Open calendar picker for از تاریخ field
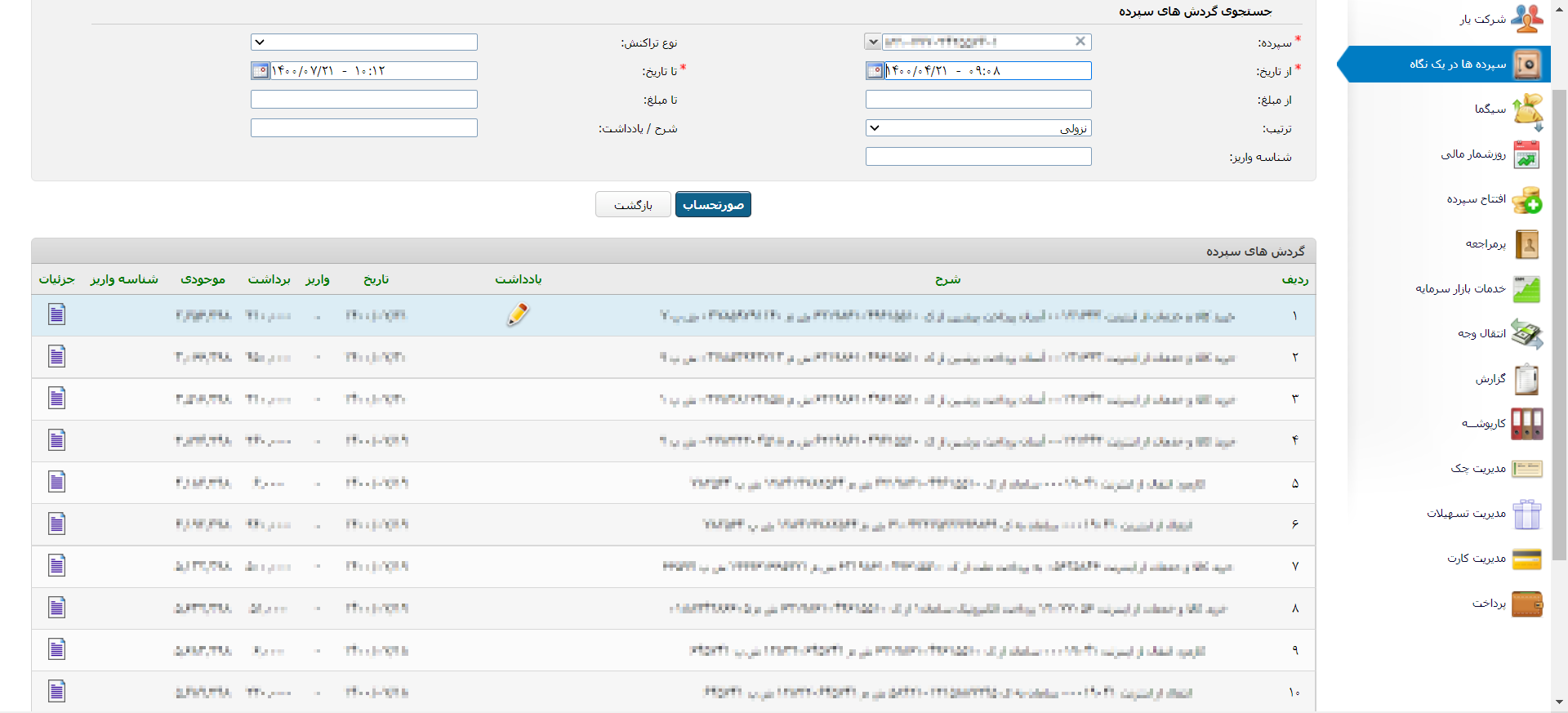 pyautogui.click(x=875, y=71)
